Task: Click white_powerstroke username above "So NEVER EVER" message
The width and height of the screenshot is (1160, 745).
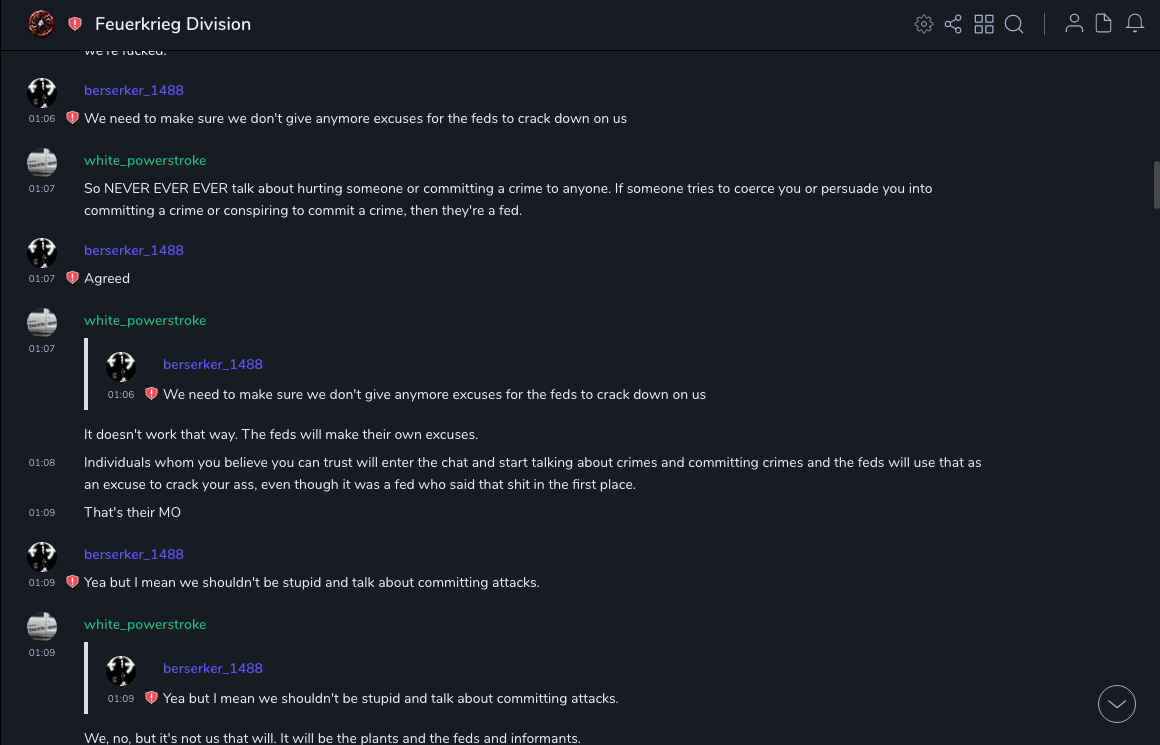Action: pyautogui.click(x=145, y=160)
